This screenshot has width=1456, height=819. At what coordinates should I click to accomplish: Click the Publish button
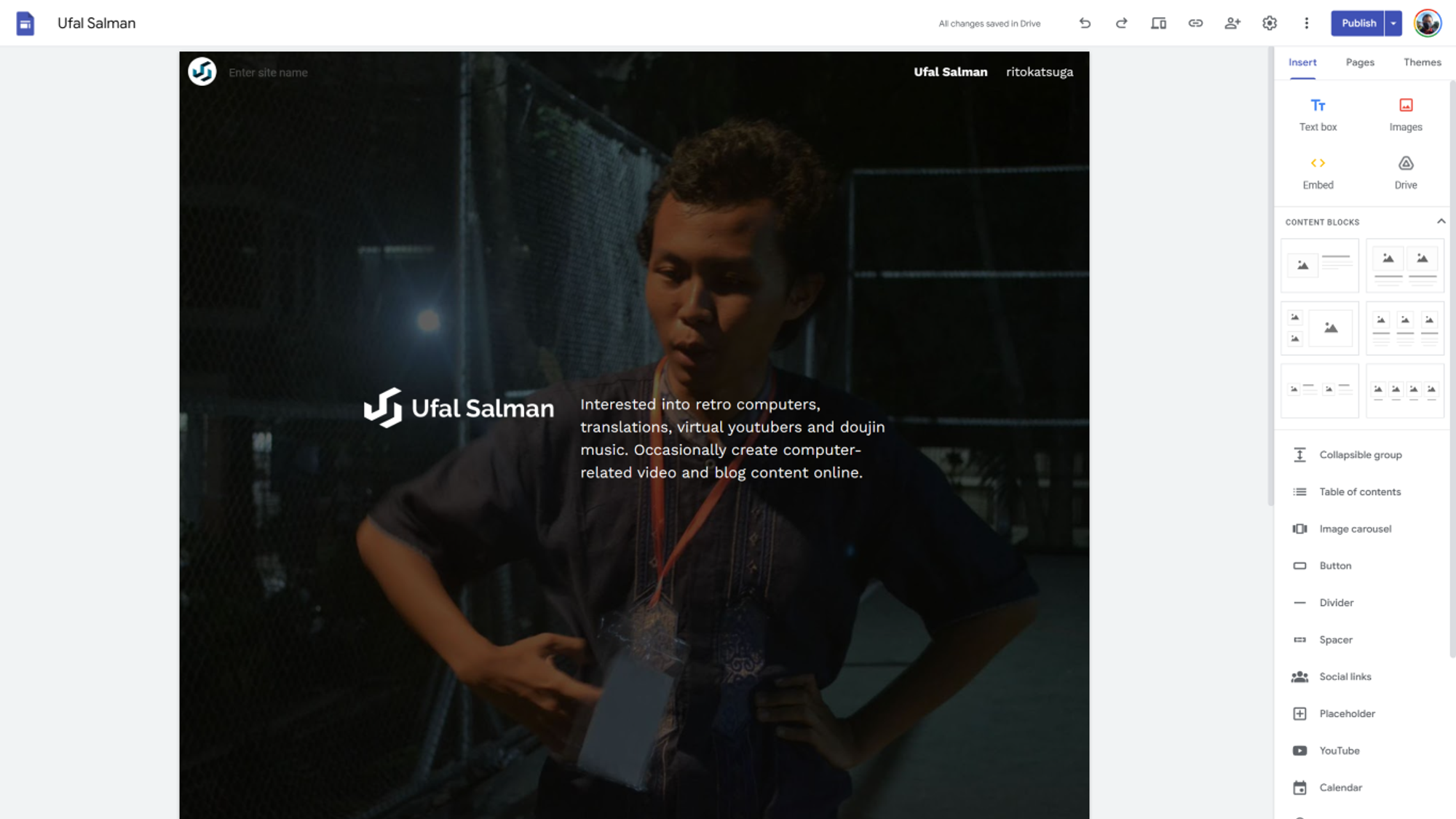click(1358, 23)
